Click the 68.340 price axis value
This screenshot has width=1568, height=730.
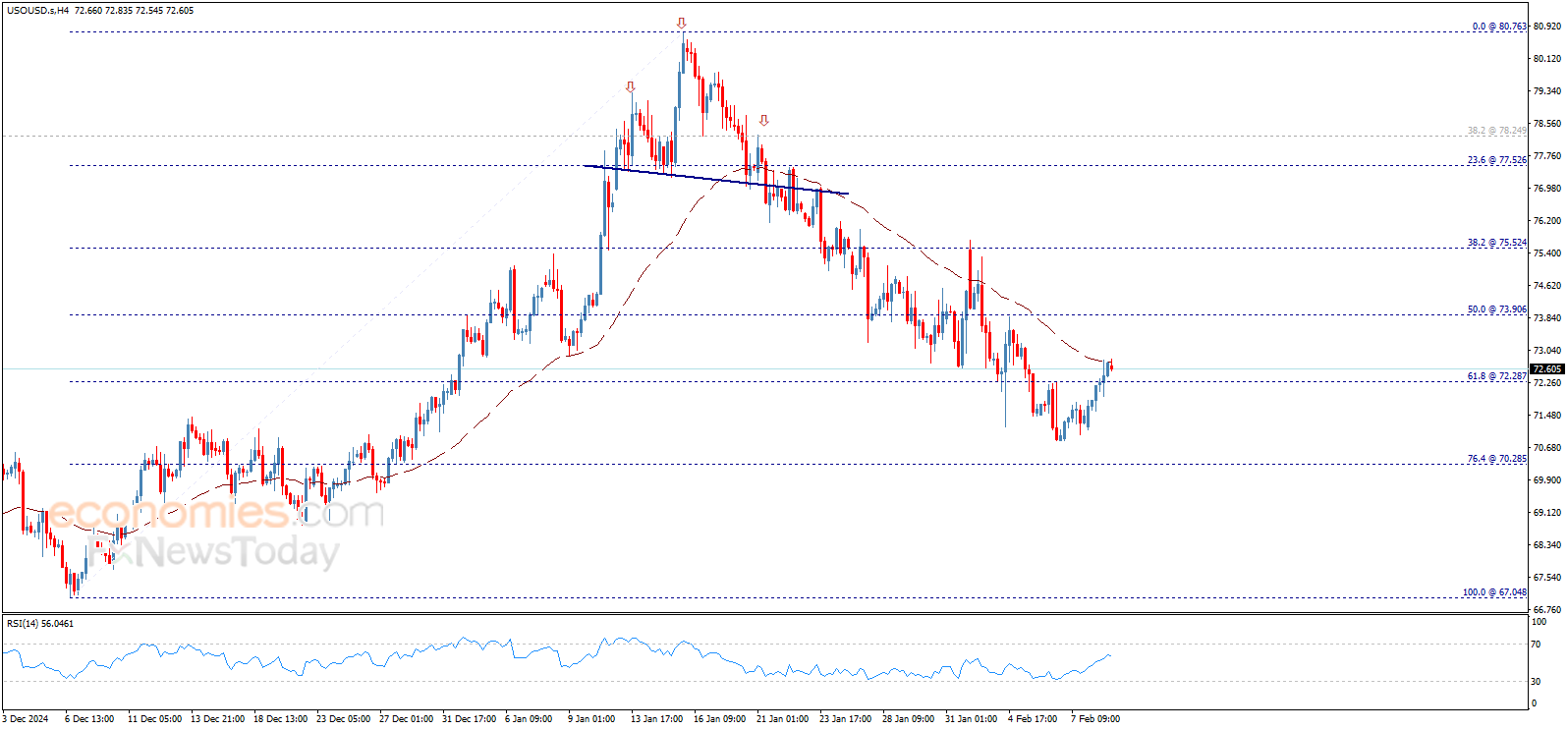pos(1547,545)
